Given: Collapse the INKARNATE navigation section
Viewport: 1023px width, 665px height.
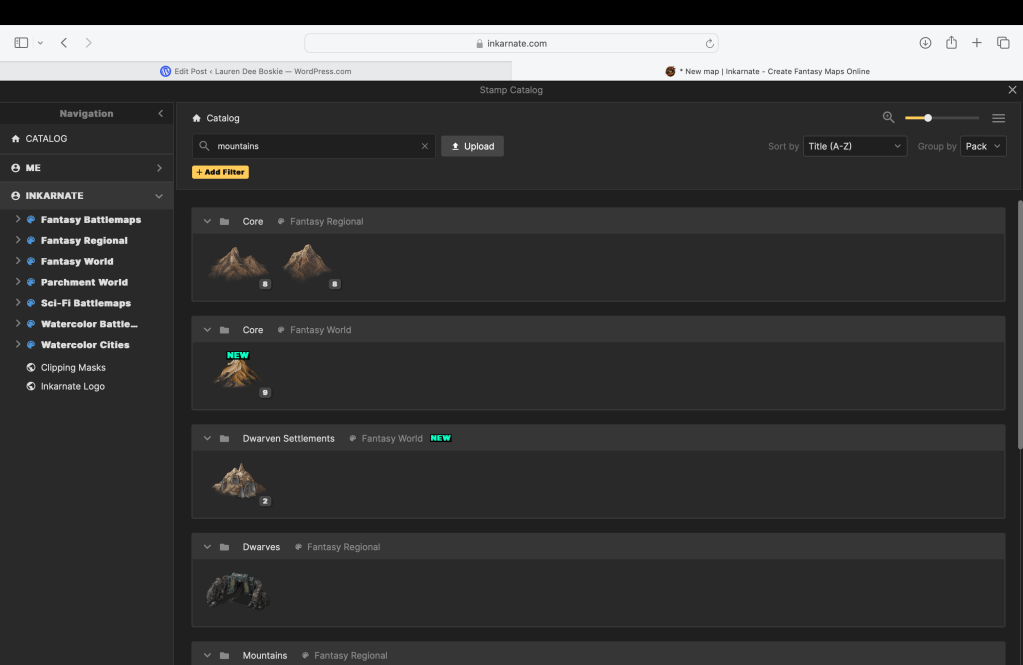Looking at the screenshot, I should click(x=159, y=196).
